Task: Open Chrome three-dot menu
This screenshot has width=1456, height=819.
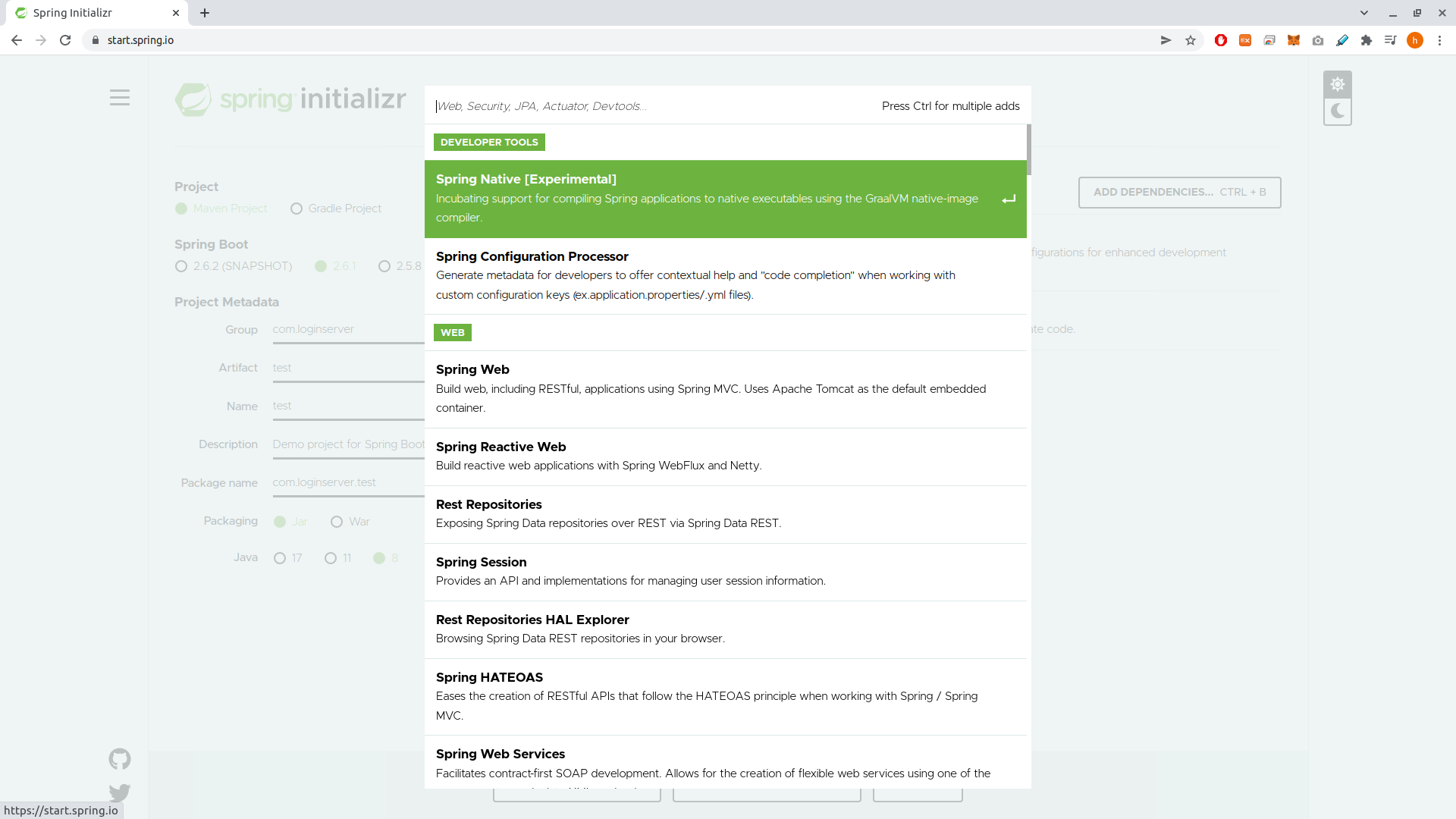Action: (1439, 40)
